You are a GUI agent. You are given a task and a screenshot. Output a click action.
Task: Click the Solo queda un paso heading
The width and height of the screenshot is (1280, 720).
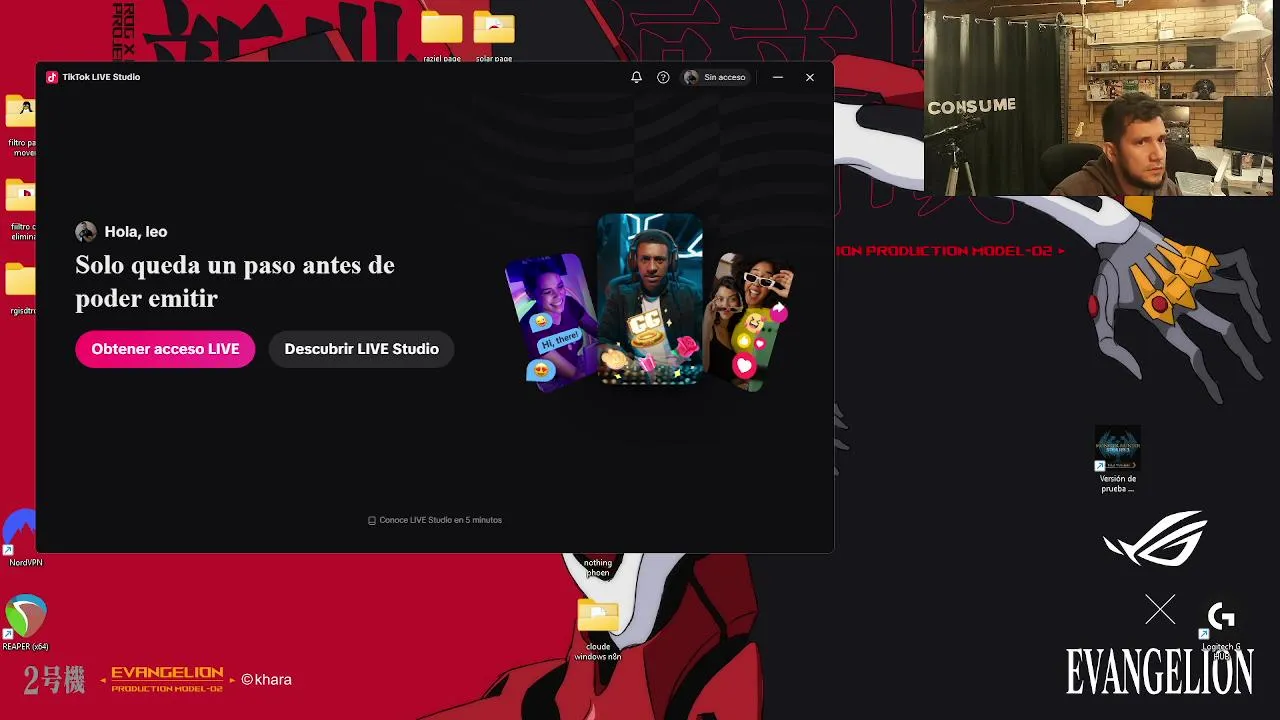(x=235, y=281)
